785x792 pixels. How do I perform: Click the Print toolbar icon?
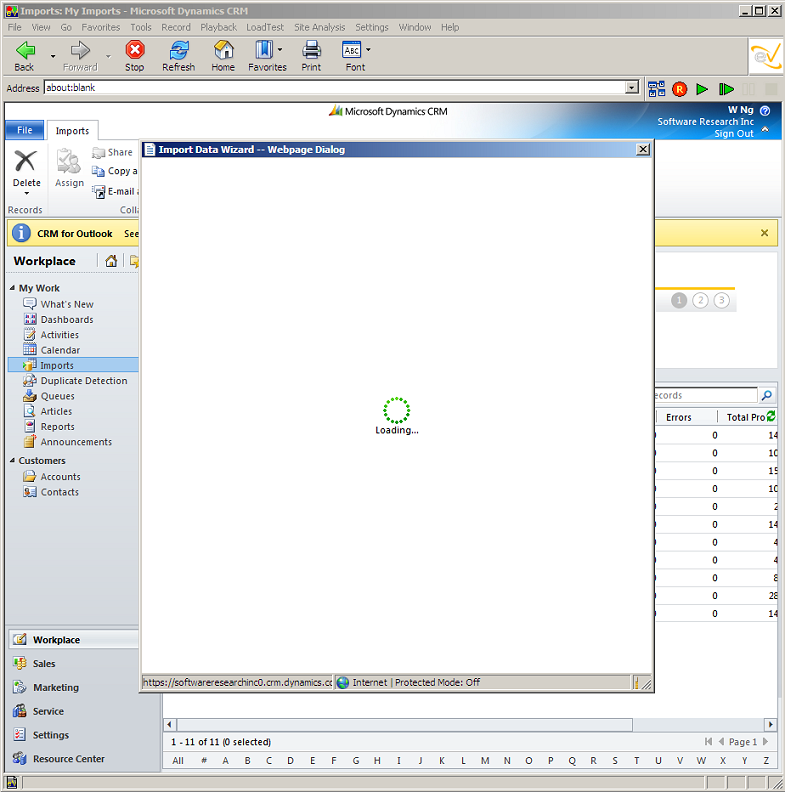point(311,50)
